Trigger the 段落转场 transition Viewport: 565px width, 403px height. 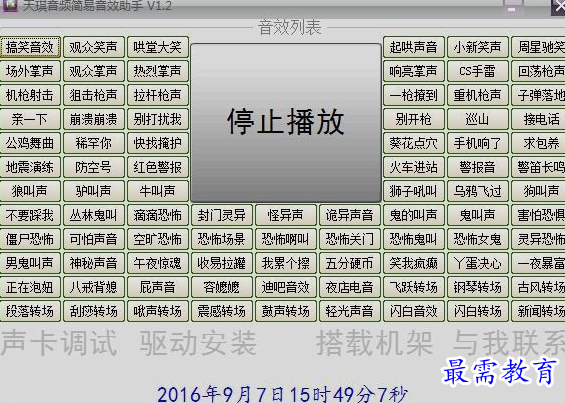(x=30, y=311)
